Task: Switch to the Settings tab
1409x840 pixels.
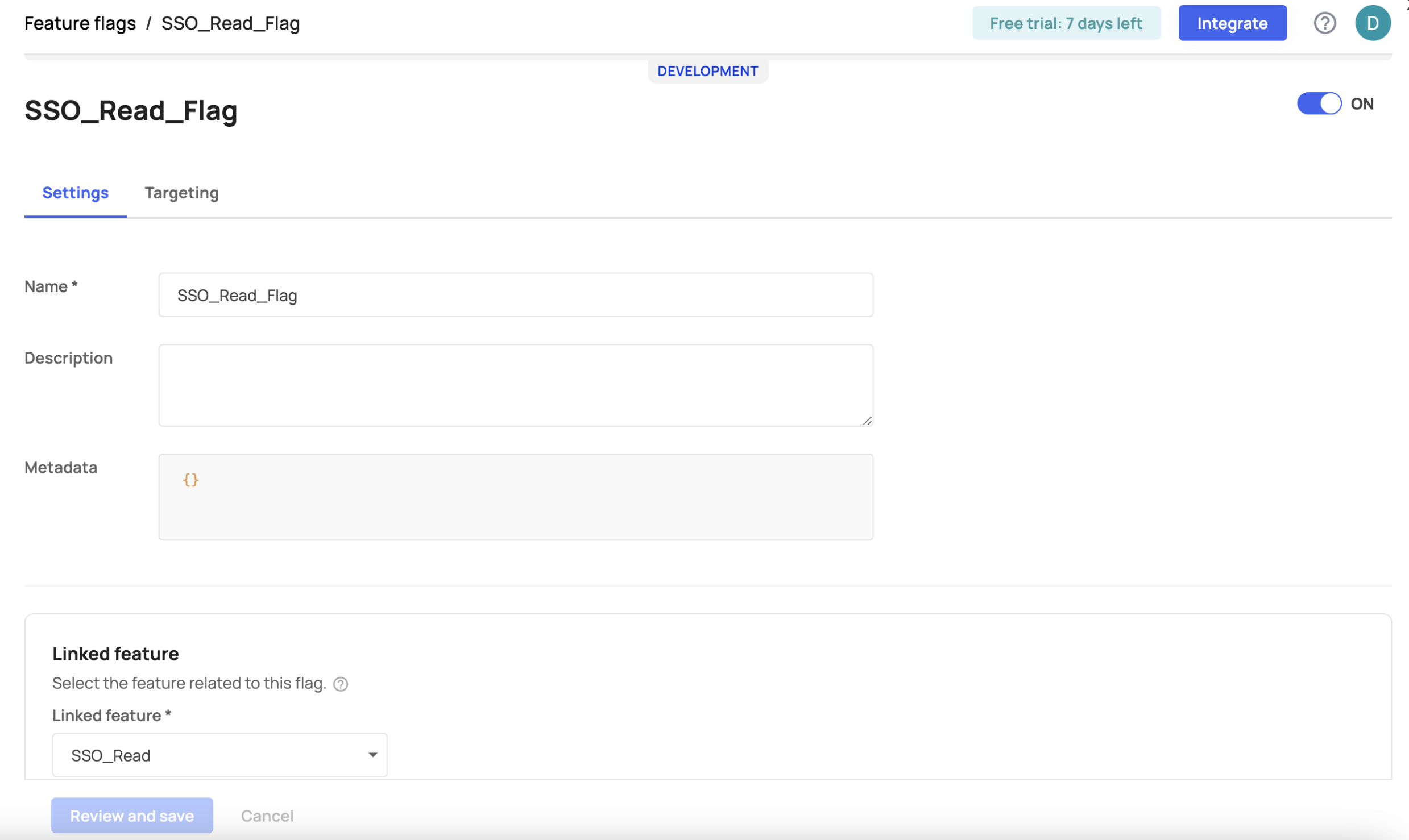Action: (76, 192)
